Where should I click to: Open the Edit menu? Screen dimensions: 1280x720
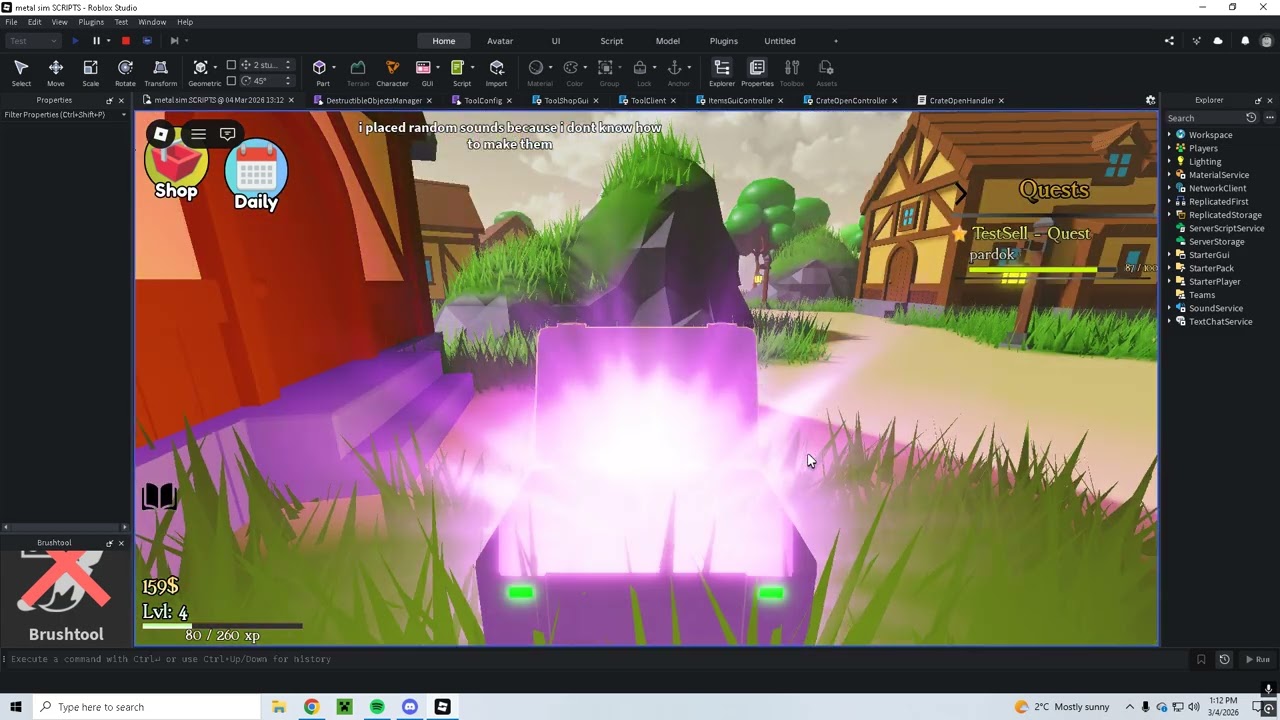[x=35, y=22]
